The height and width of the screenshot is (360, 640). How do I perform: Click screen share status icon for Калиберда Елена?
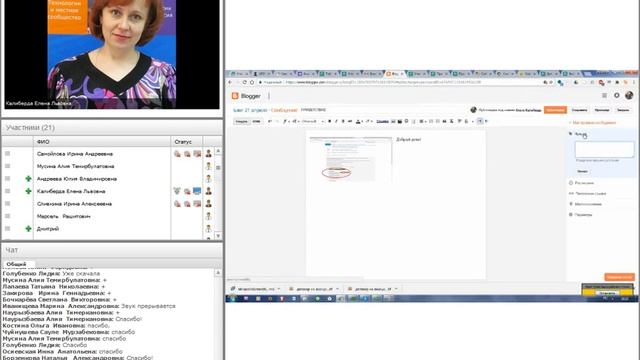(x=197, y=191)
